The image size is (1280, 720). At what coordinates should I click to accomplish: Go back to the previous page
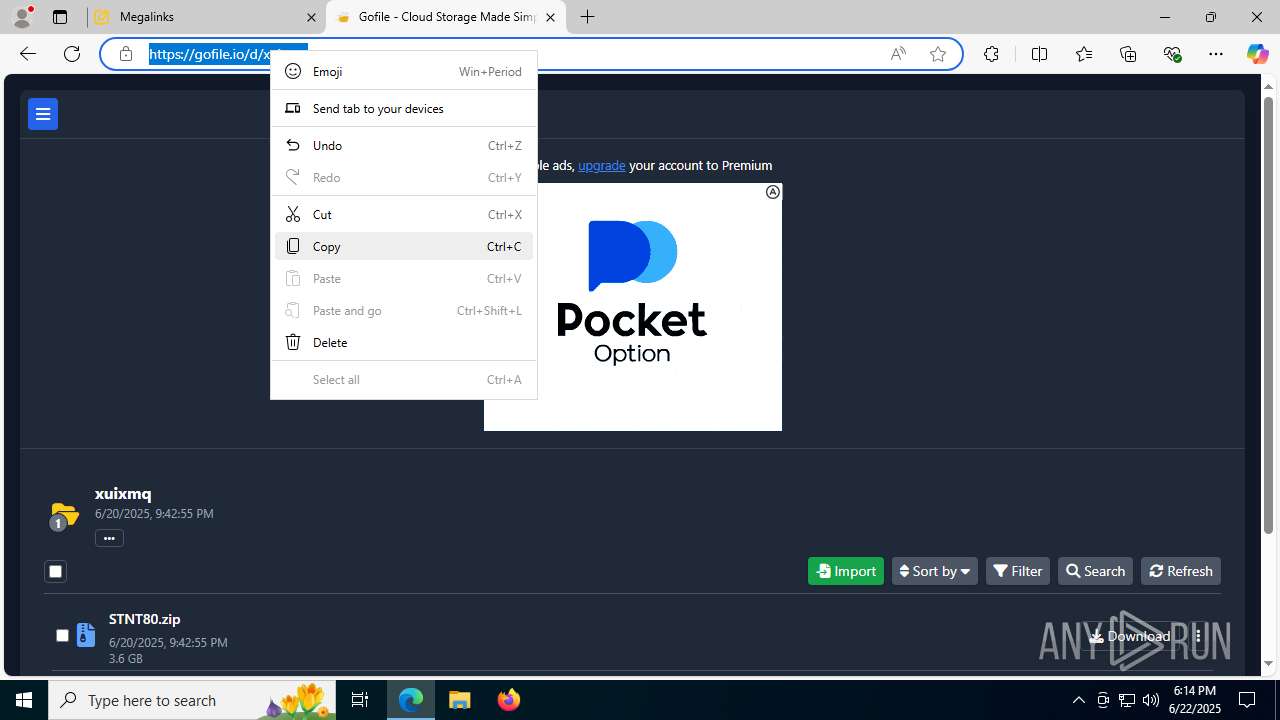pos(28,54)
